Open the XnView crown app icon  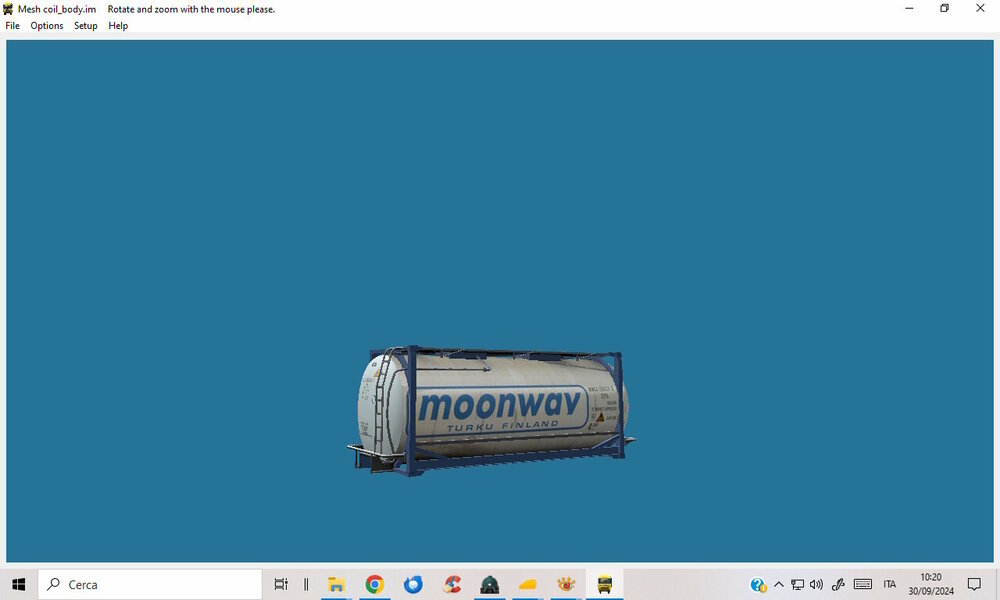pyautogui.click(x=566, y=584)
